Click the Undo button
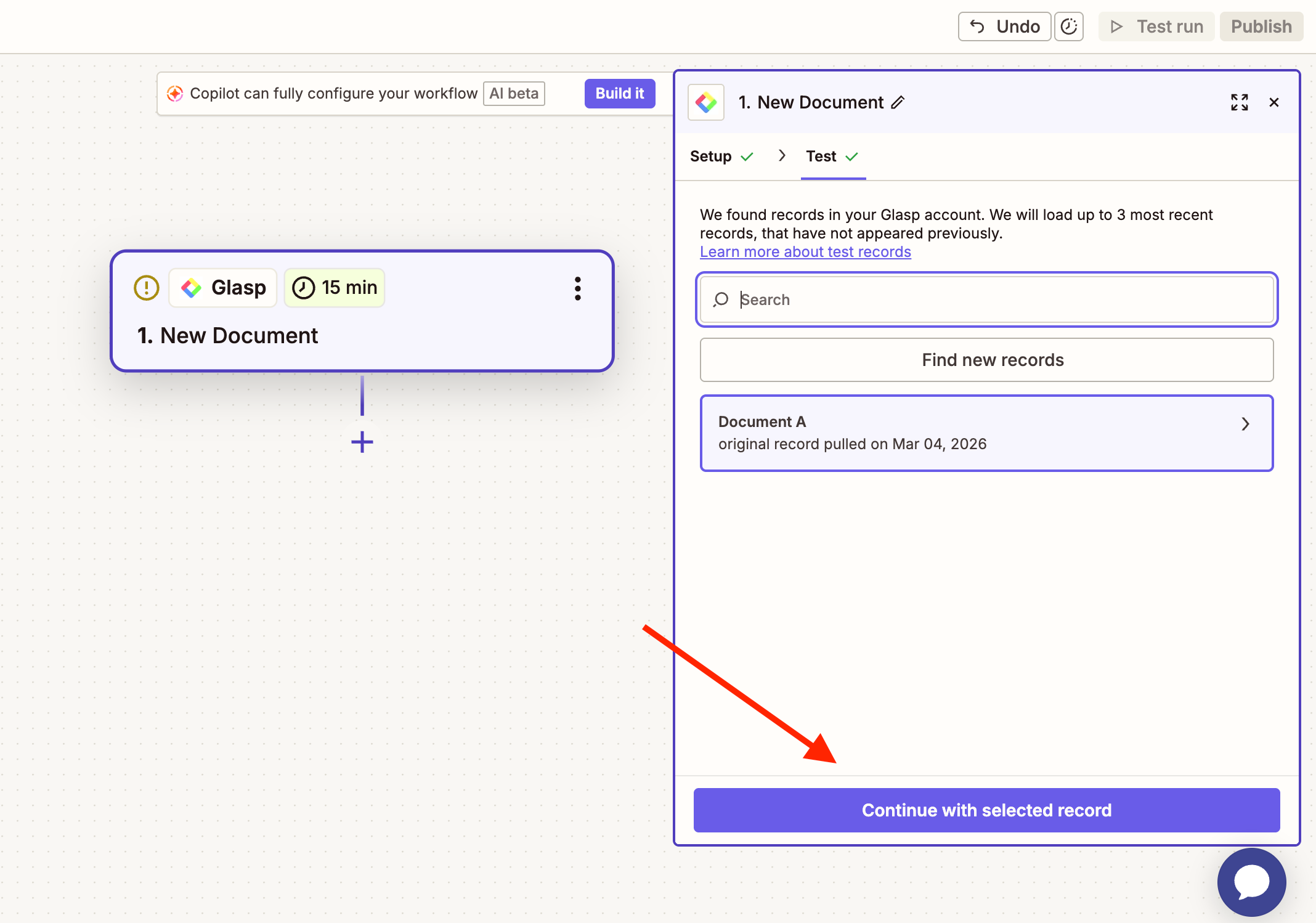This screenshot has height=923, width=1316. pyautogui.click(x=1004, y=26)
